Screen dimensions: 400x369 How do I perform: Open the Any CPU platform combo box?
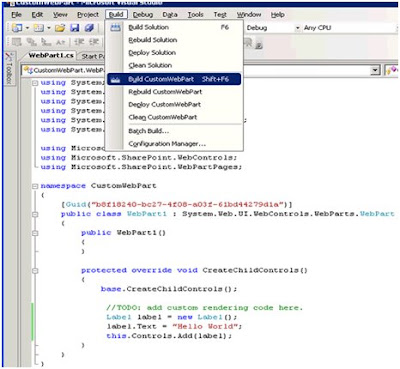(350, 28)
